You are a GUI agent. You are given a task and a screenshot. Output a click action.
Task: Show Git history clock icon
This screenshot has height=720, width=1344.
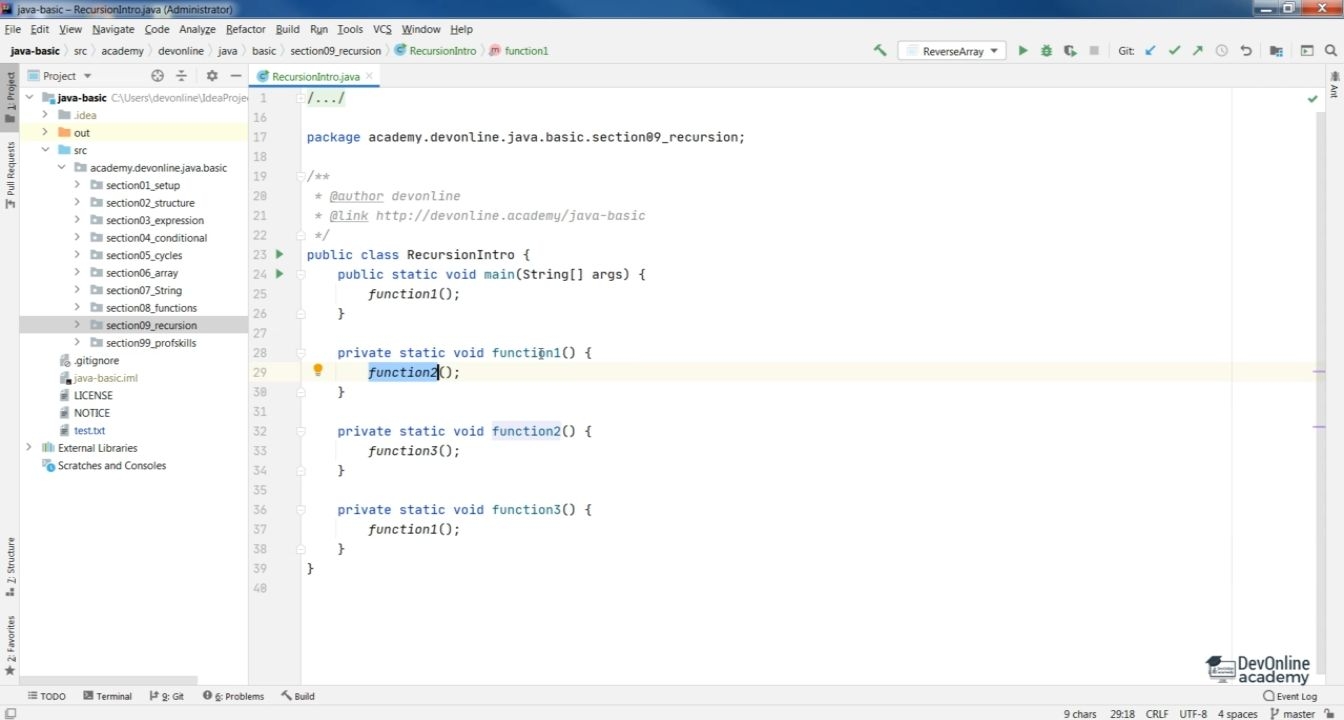pyautogui.click(x=1221, y=50)
